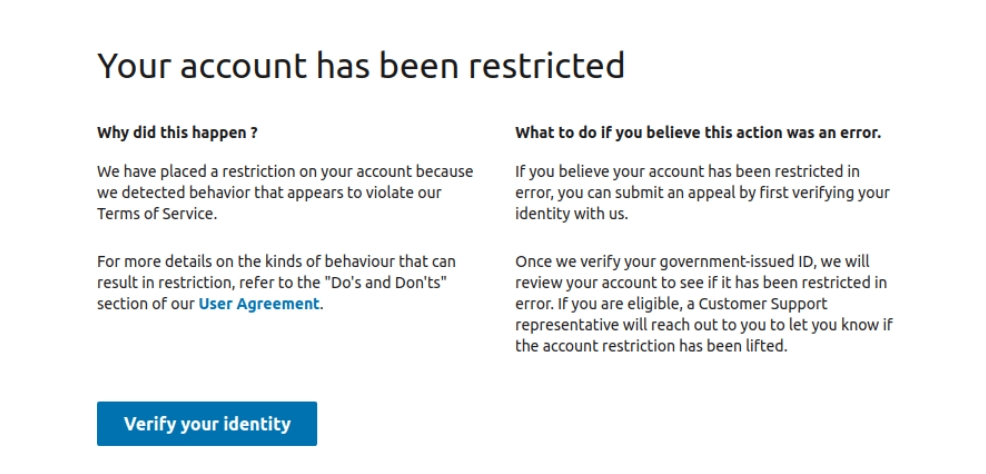Click the 'review your account to see' line

tap(701, 283)
